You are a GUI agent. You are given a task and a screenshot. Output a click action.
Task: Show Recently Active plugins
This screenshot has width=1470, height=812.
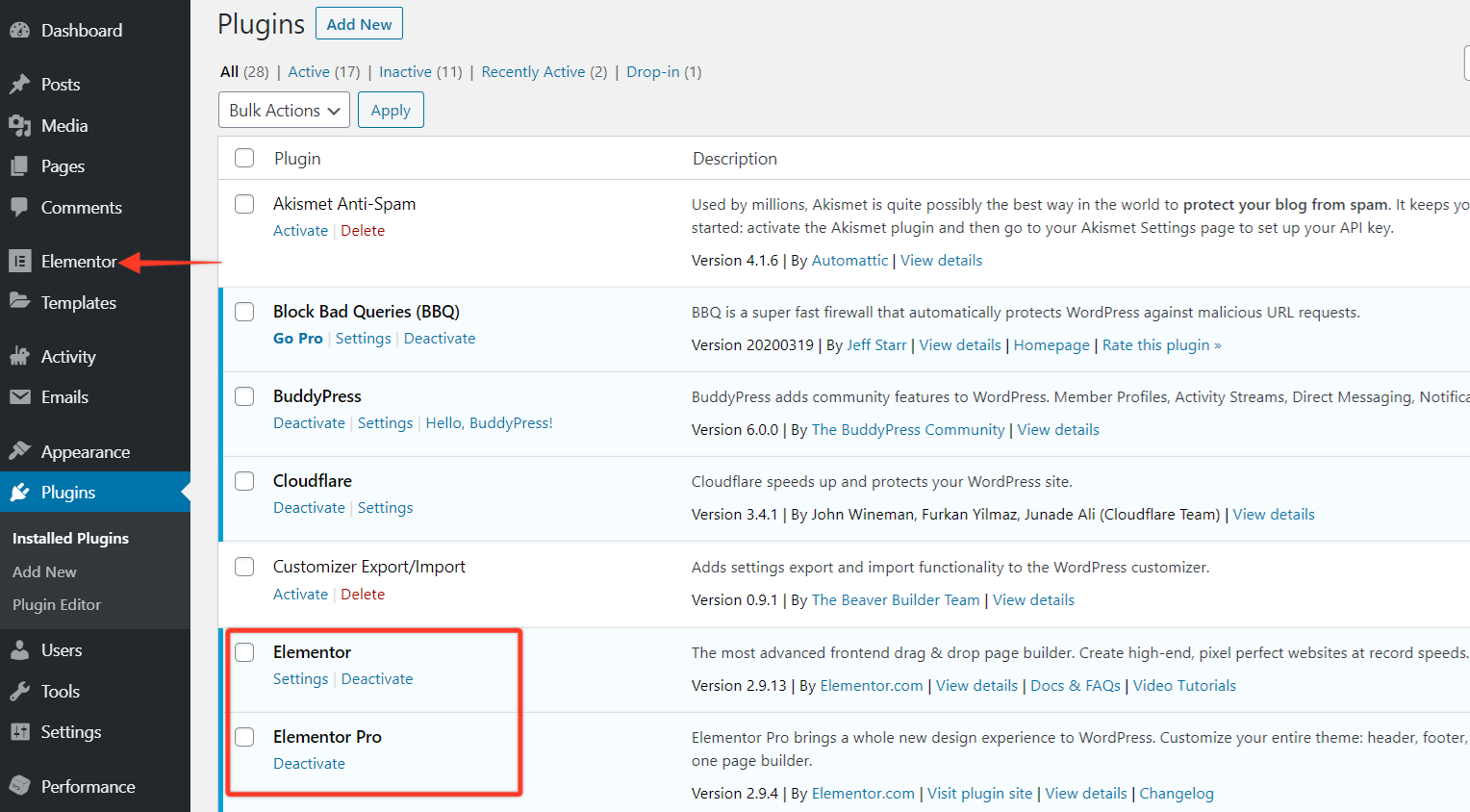545,71
